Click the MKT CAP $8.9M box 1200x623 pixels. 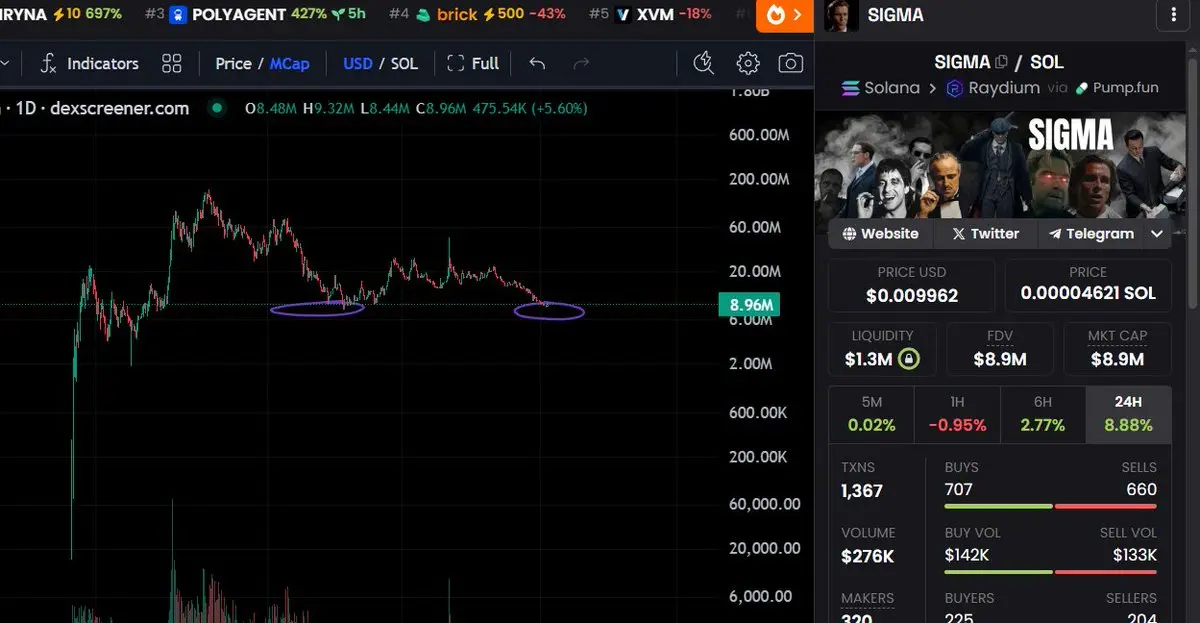(x=1118, y=349)
